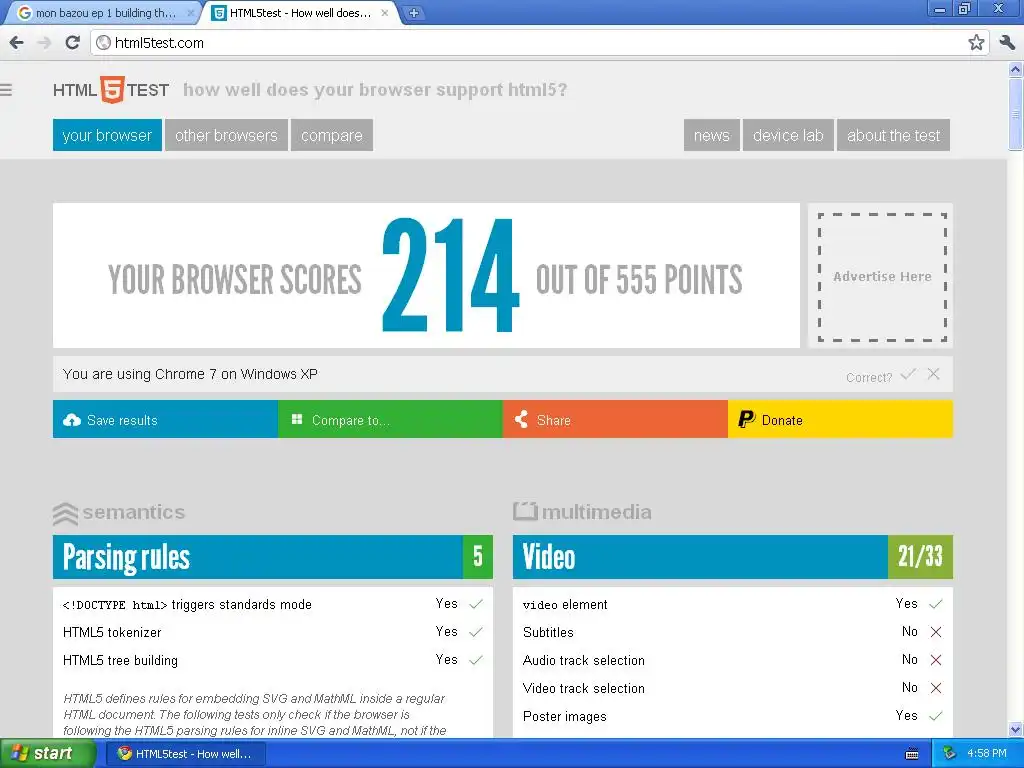
Task: Click HTML5 tree building row
Action: [x=273, y=660]
